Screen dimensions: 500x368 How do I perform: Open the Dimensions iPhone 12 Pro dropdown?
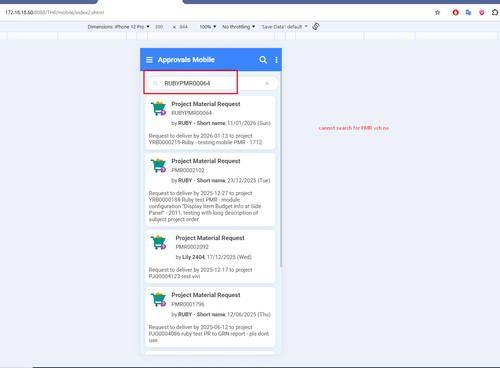pos(118,27)
